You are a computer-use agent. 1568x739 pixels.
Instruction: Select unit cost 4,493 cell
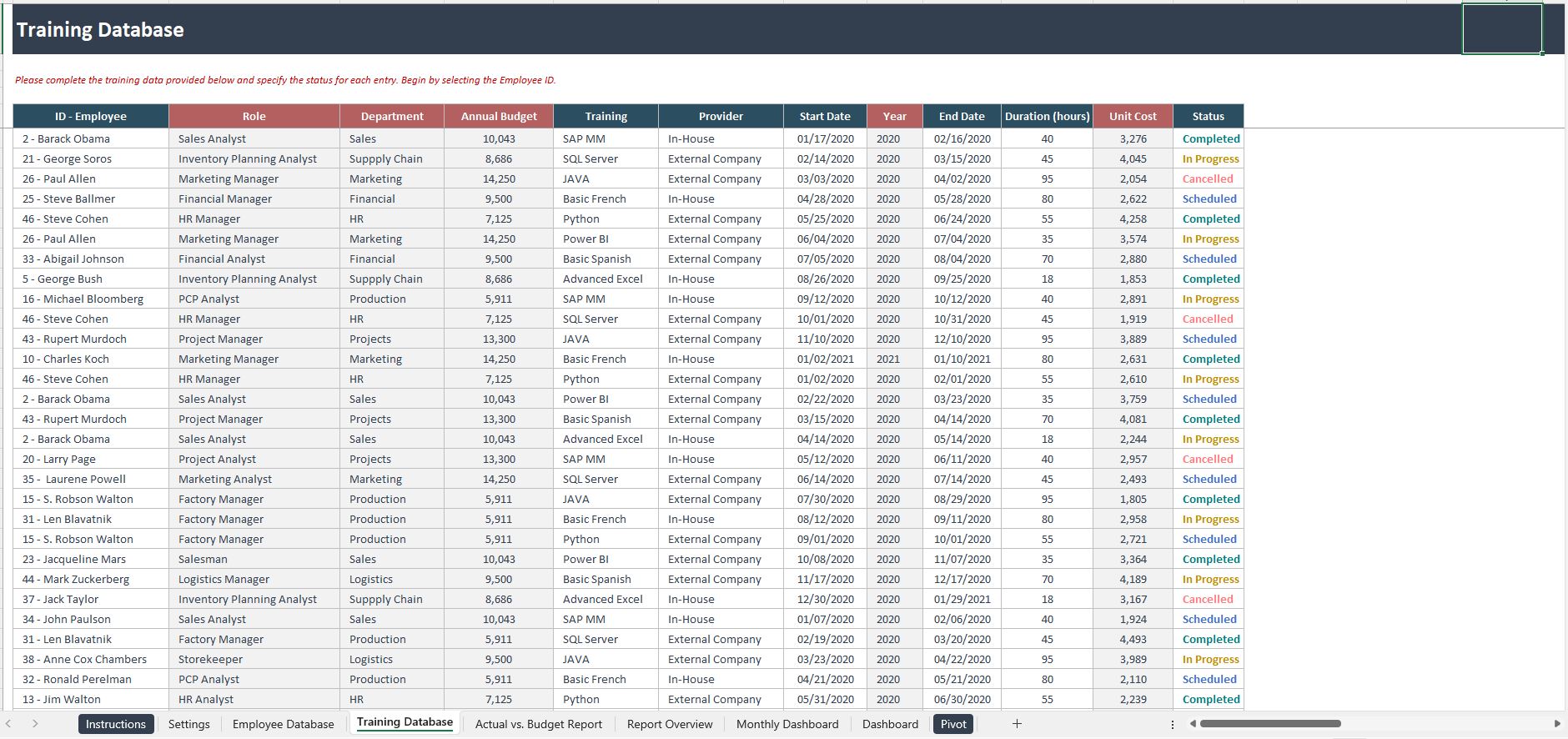1133,639
